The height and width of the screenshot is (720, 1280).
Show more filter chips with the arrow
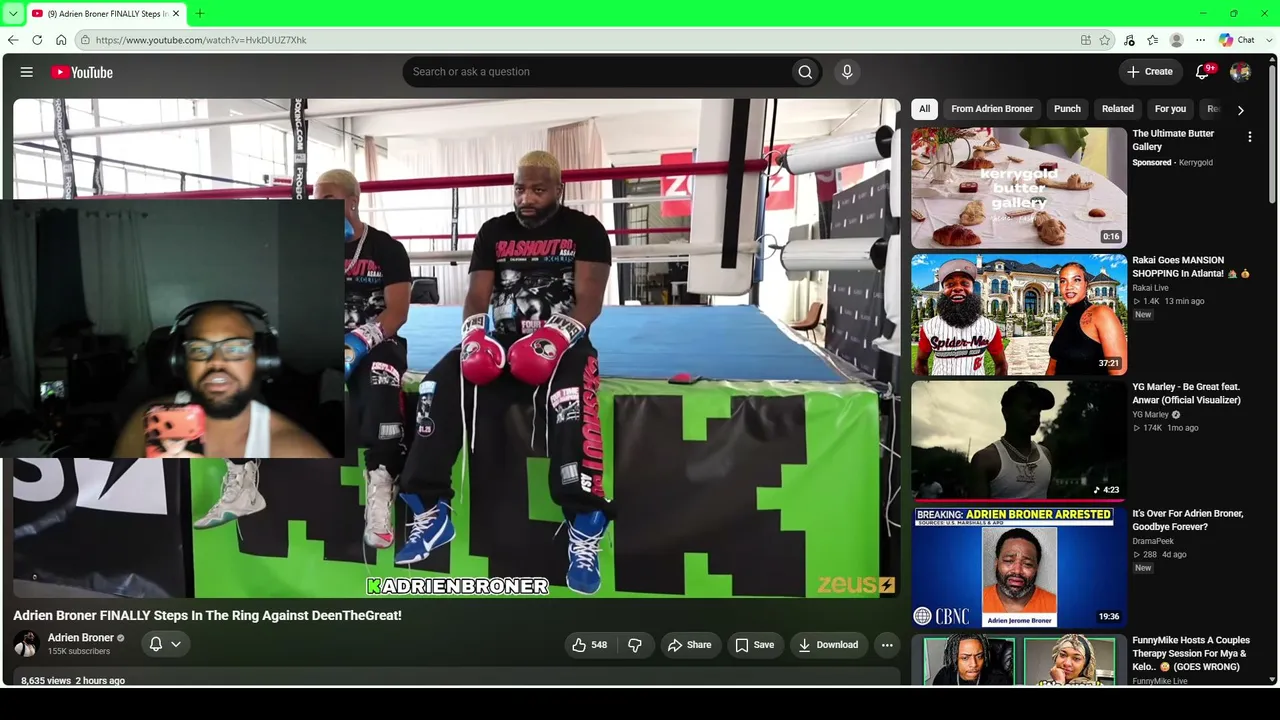1240,110
